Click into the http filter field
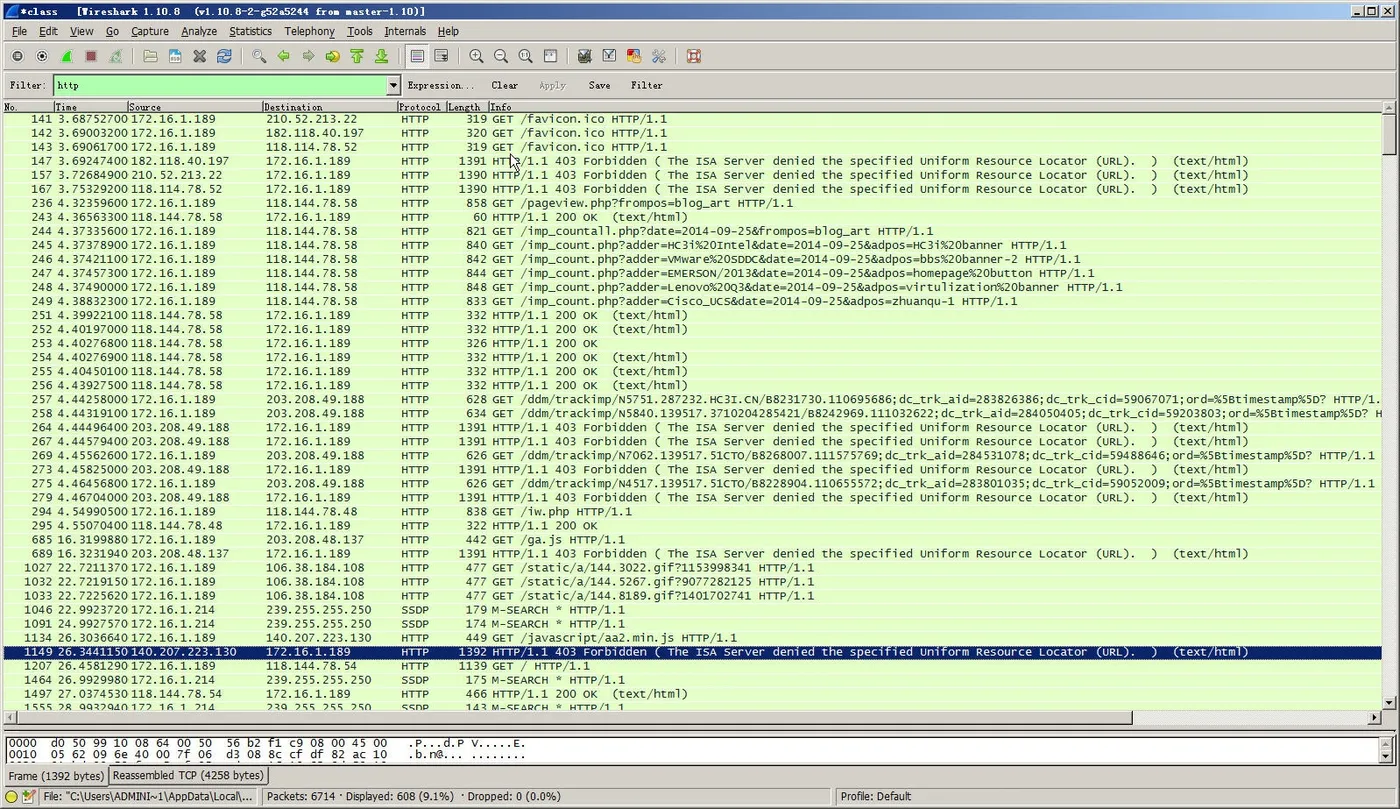 point(219,85)
